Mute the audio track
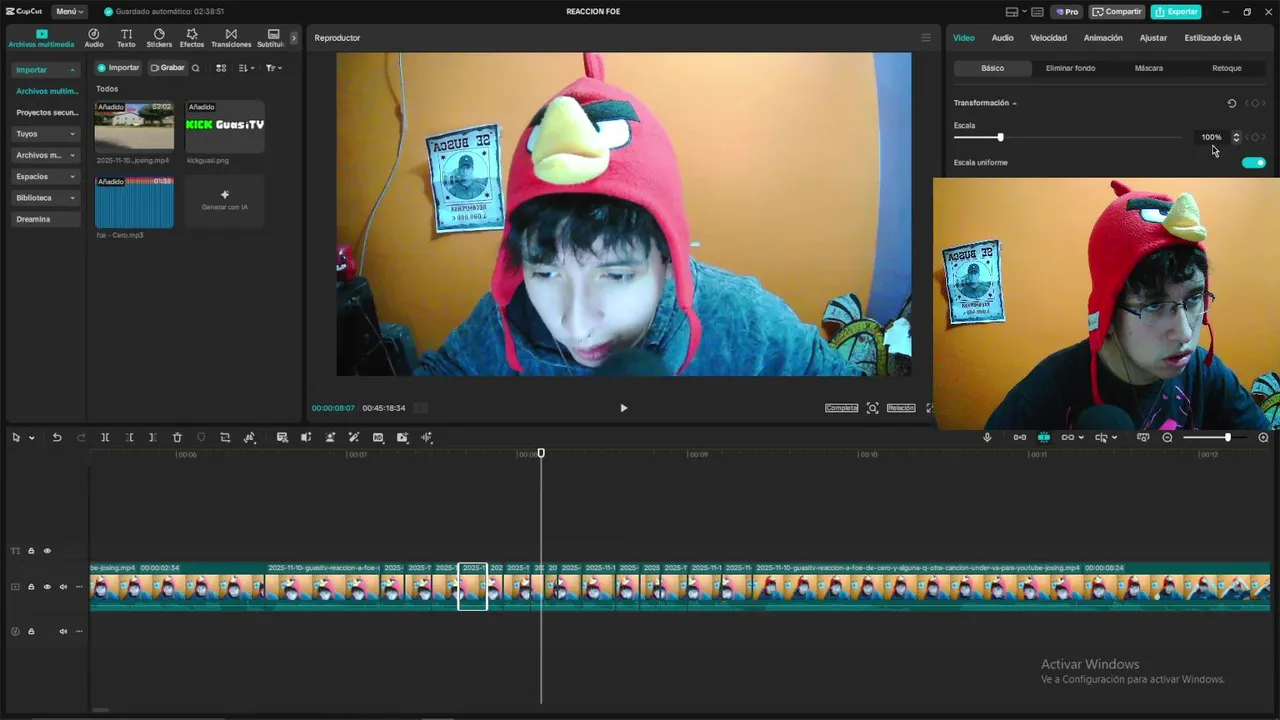The height and width of the screenshot is (720, 1280). [x=63, y=631]
